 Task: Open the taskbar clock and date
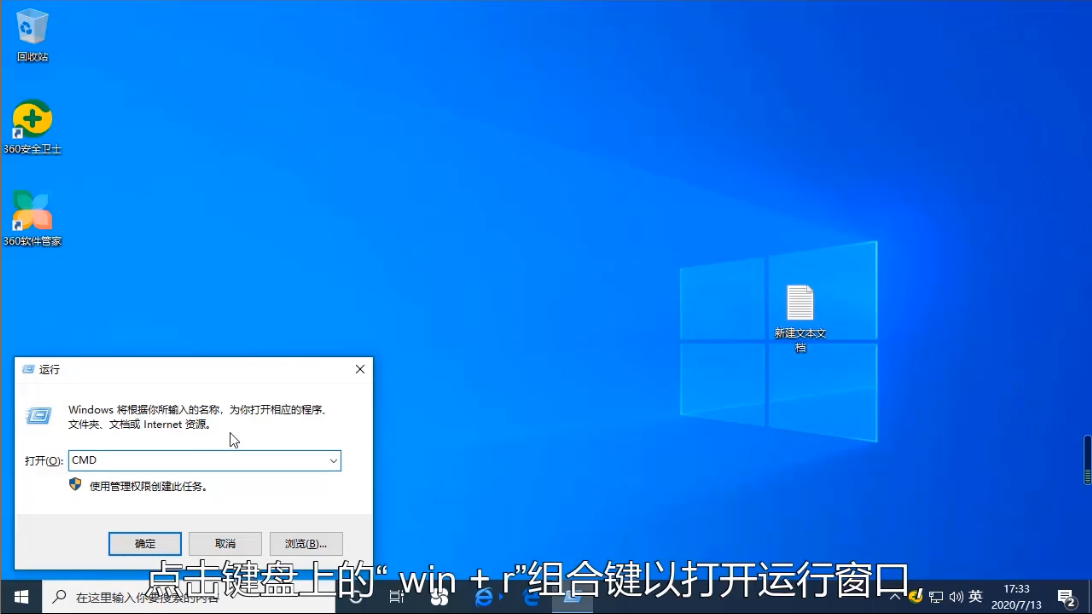(x=1017, y=597)
